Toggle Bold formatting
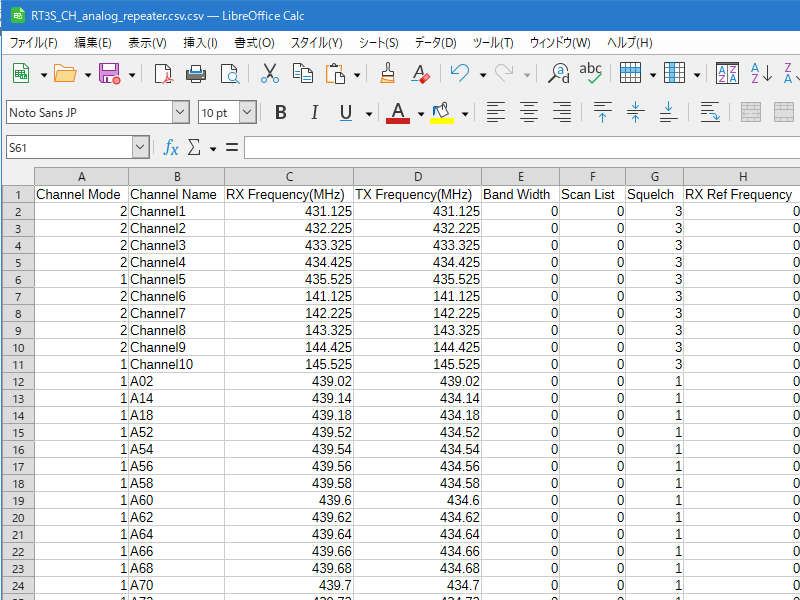The height and width of the screenshot is (600, 800). pos(281,112)
